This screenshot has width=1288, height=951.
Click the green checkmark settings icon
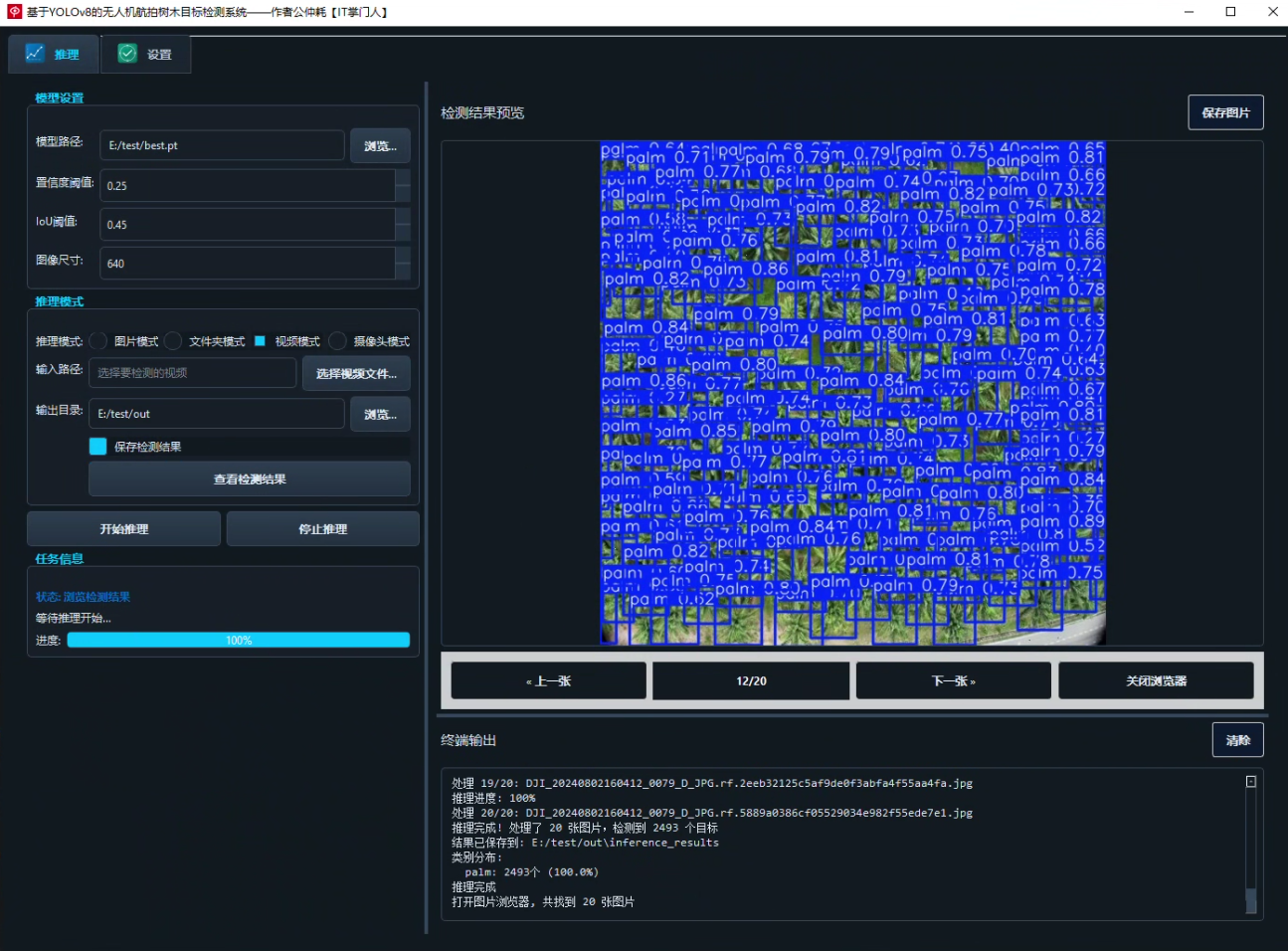coord(127,54)
